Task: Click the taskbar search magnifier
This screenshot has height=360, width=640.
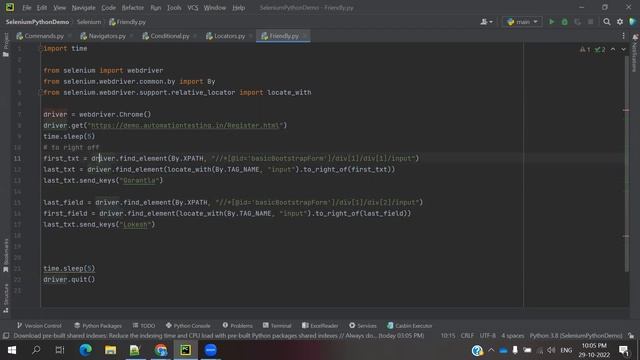Action: point(36,350)
